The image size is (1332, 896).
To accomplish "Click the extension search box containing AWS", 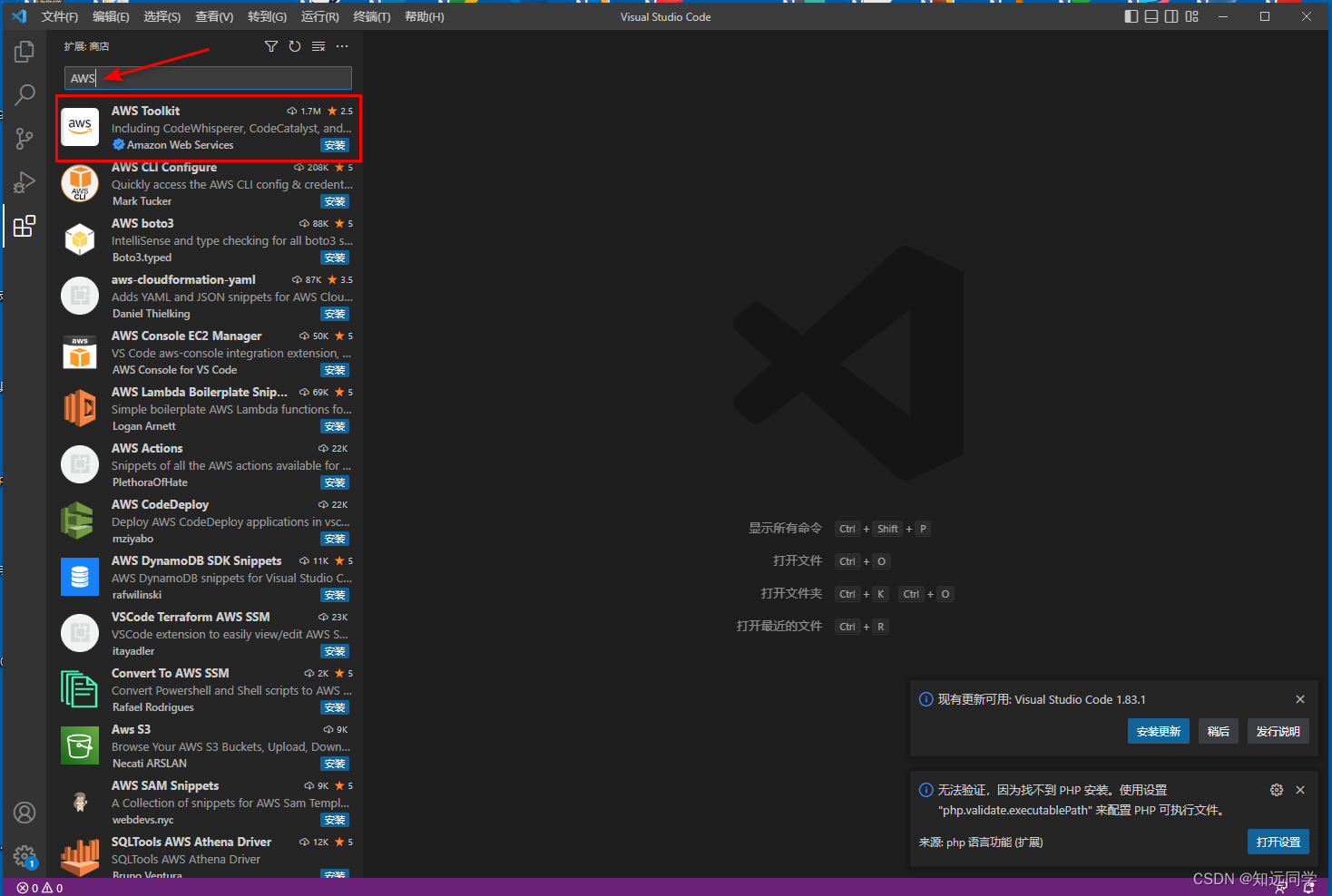I will pyautogui.click(x=208, y=78).
